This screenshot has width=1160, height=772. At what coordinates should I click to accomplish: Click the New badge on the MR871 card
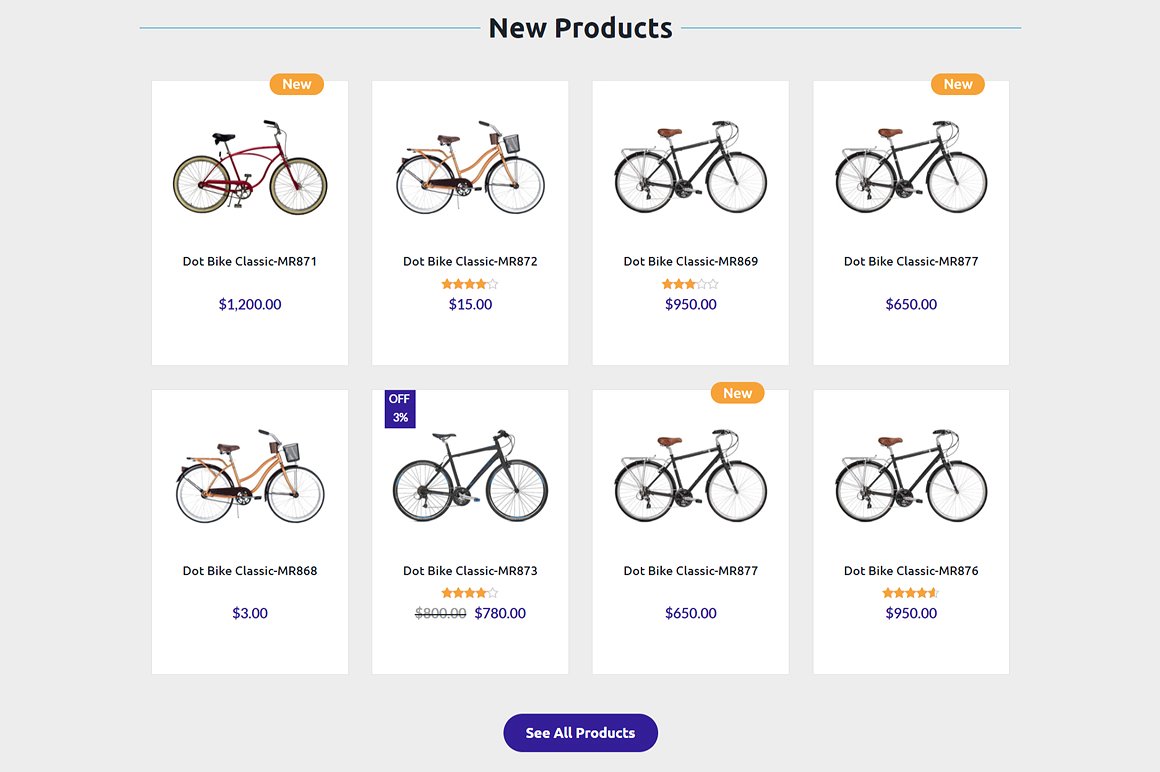[x=297, y=84]
